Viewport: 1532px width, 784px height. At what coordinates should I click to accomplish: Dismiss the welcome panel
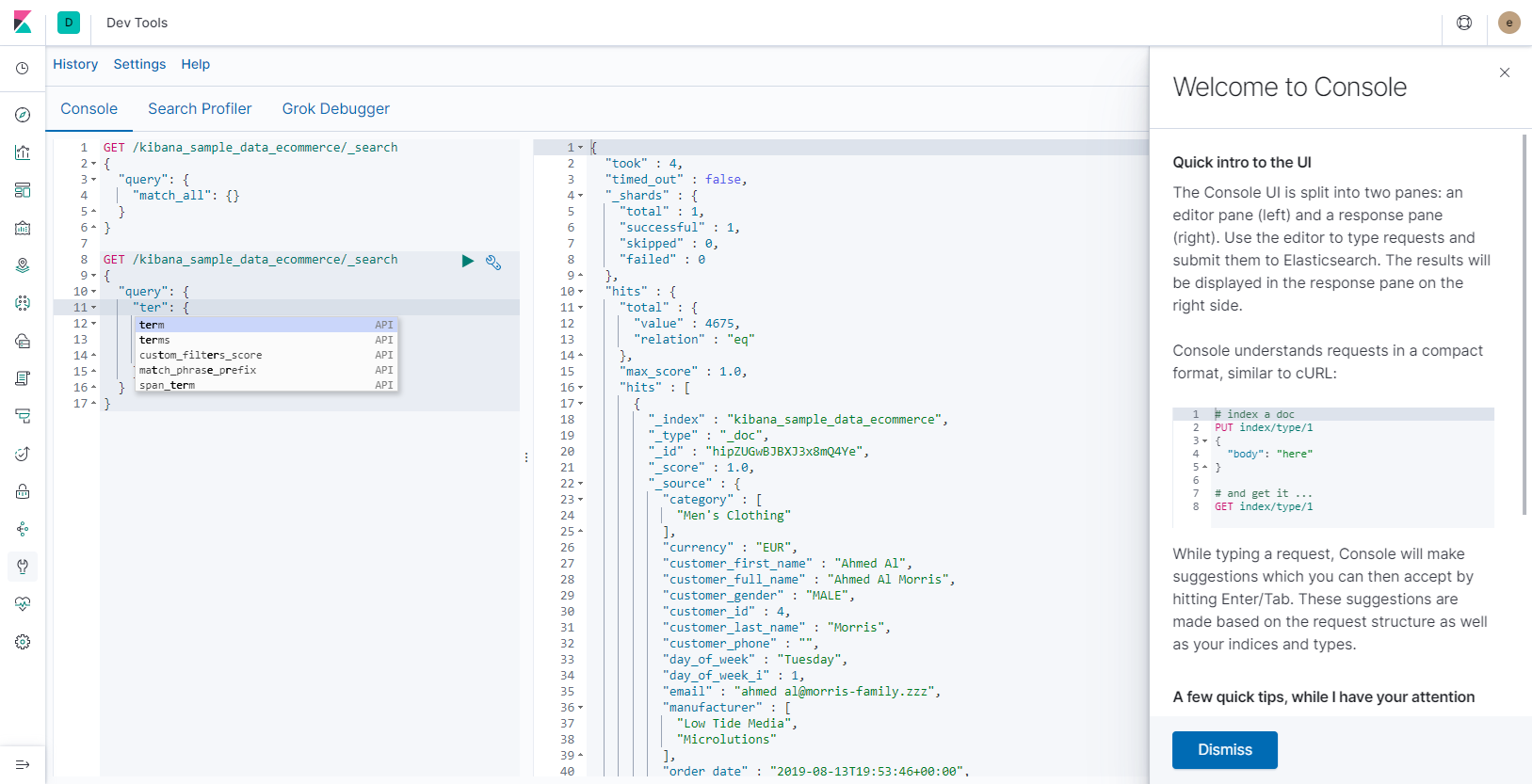click(x=1225, y=750)
